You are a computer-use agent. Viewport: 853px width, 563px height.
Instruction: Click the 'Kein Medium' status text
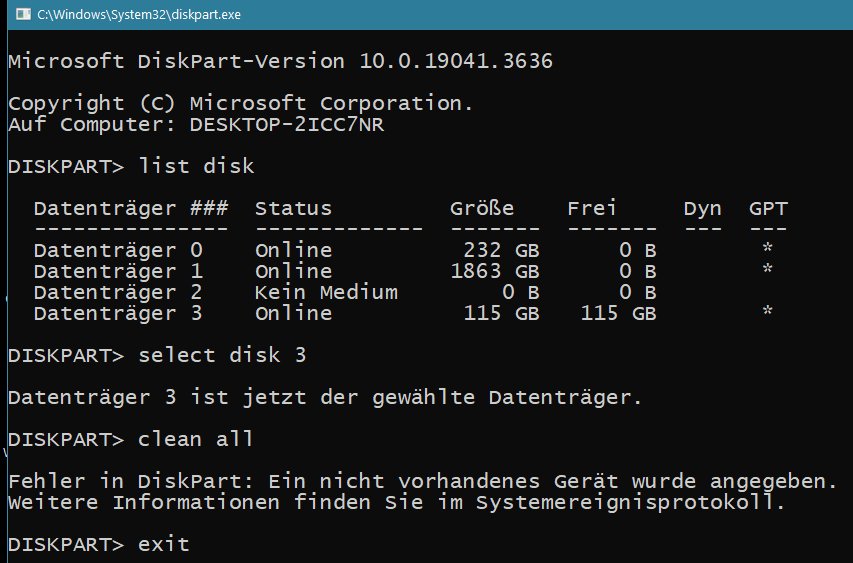pos(326,292)
